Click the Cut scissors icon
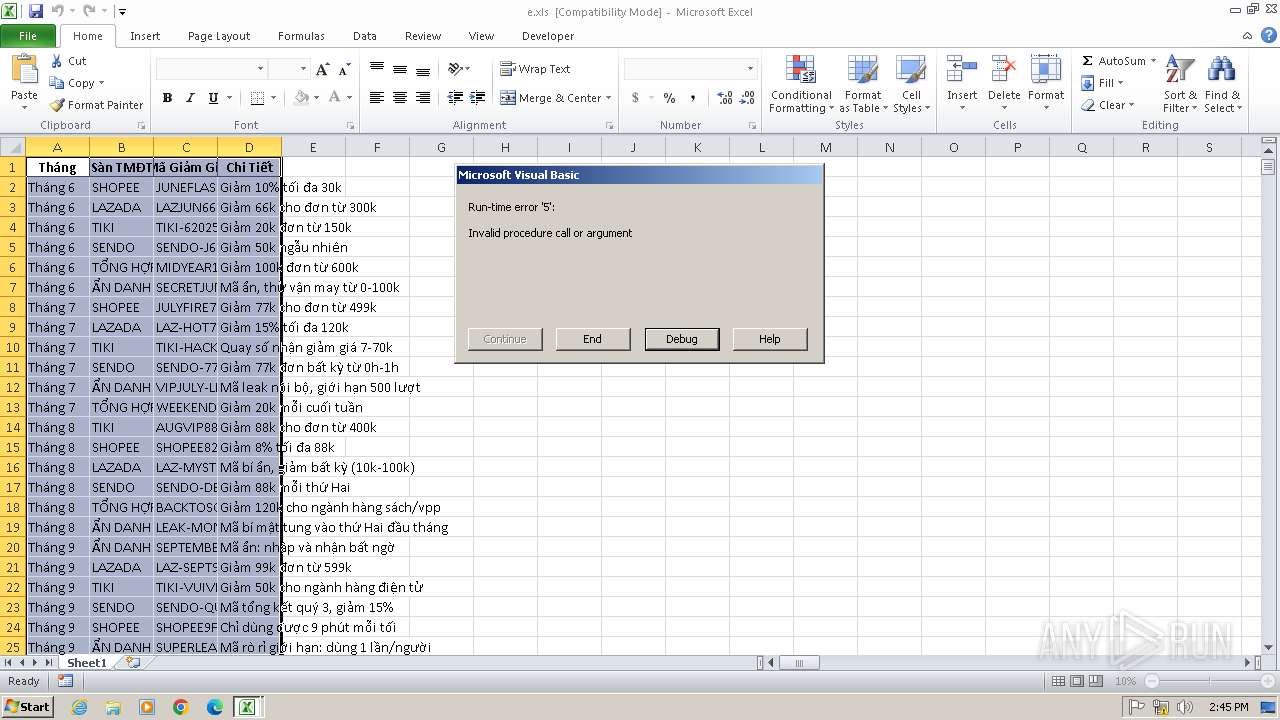 [x=56, y=61]
